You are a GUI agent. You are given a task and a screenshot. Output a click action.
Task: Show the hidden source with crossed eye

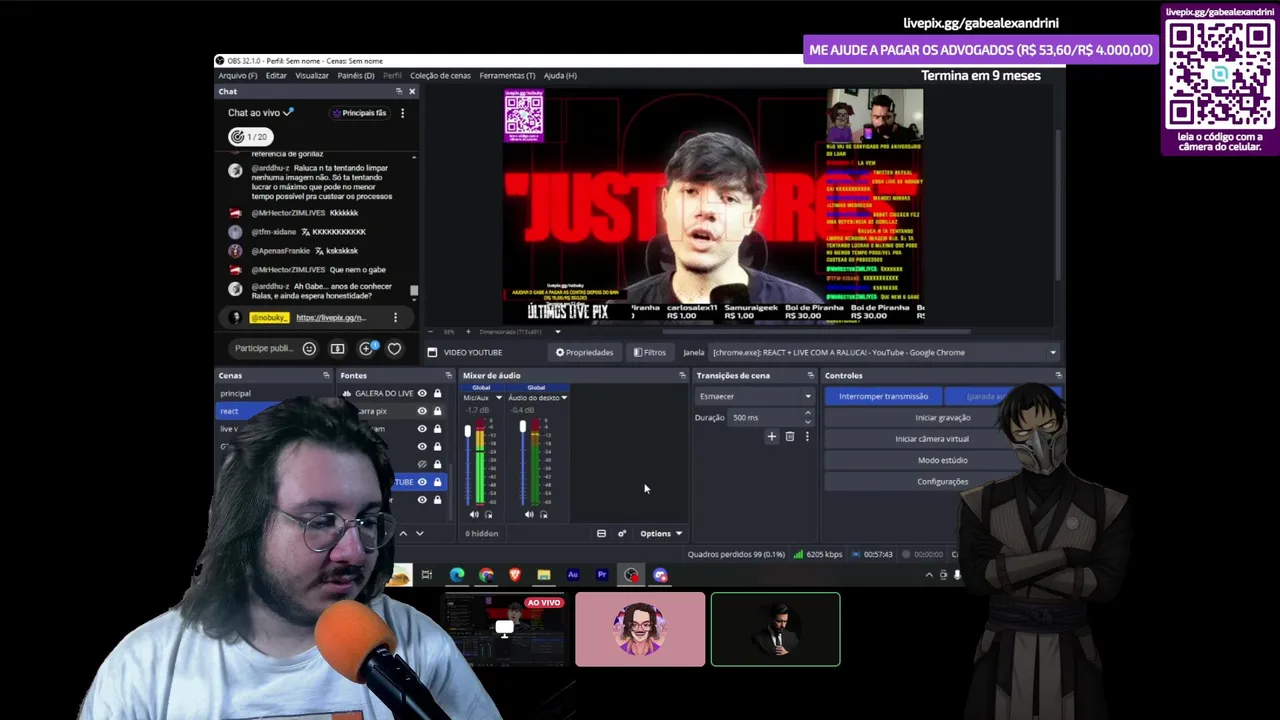(x=422, y=464)
